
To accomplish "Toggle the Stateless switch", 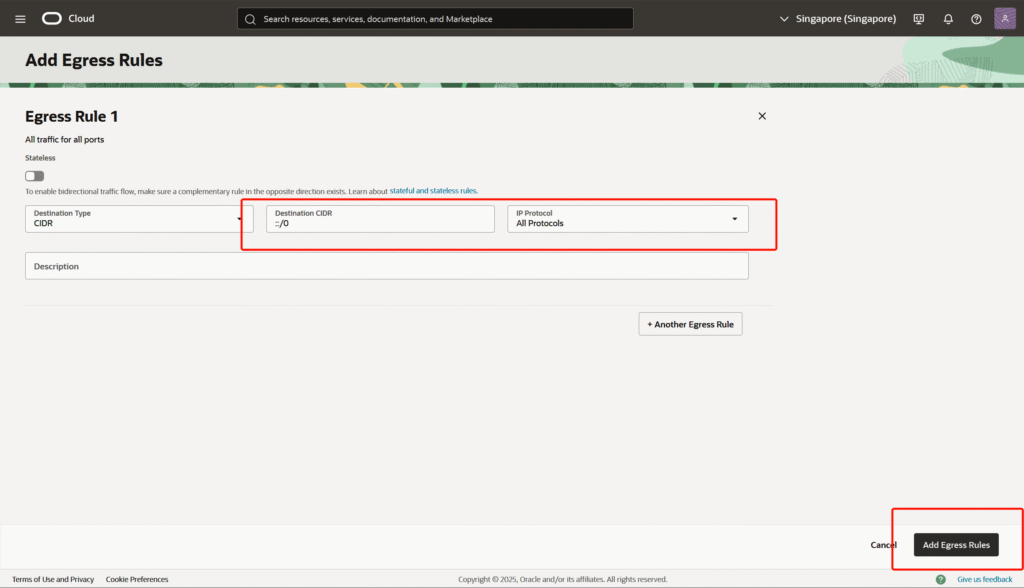I will coord(35,176).
